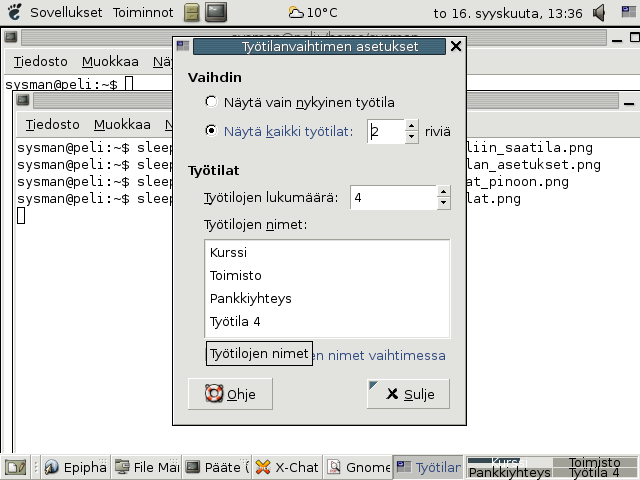640x480 pixels.
Task: Open Muokkaa menu in back terminal window
Action: point(110,62)
